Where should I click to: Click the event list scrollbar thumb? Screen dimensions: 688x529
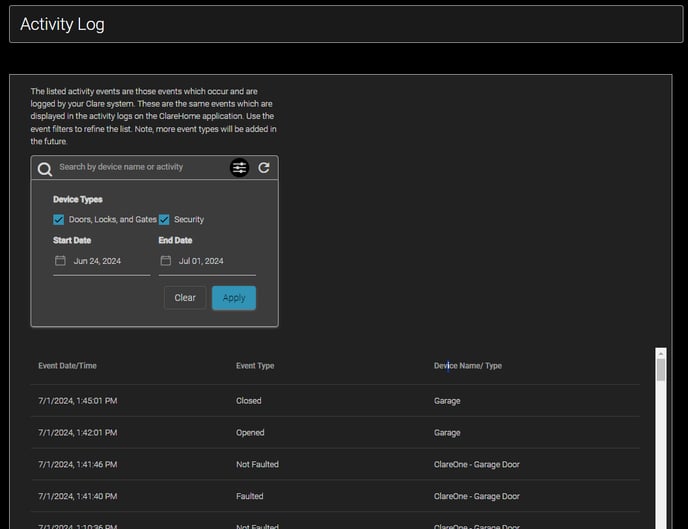[661, 370]
